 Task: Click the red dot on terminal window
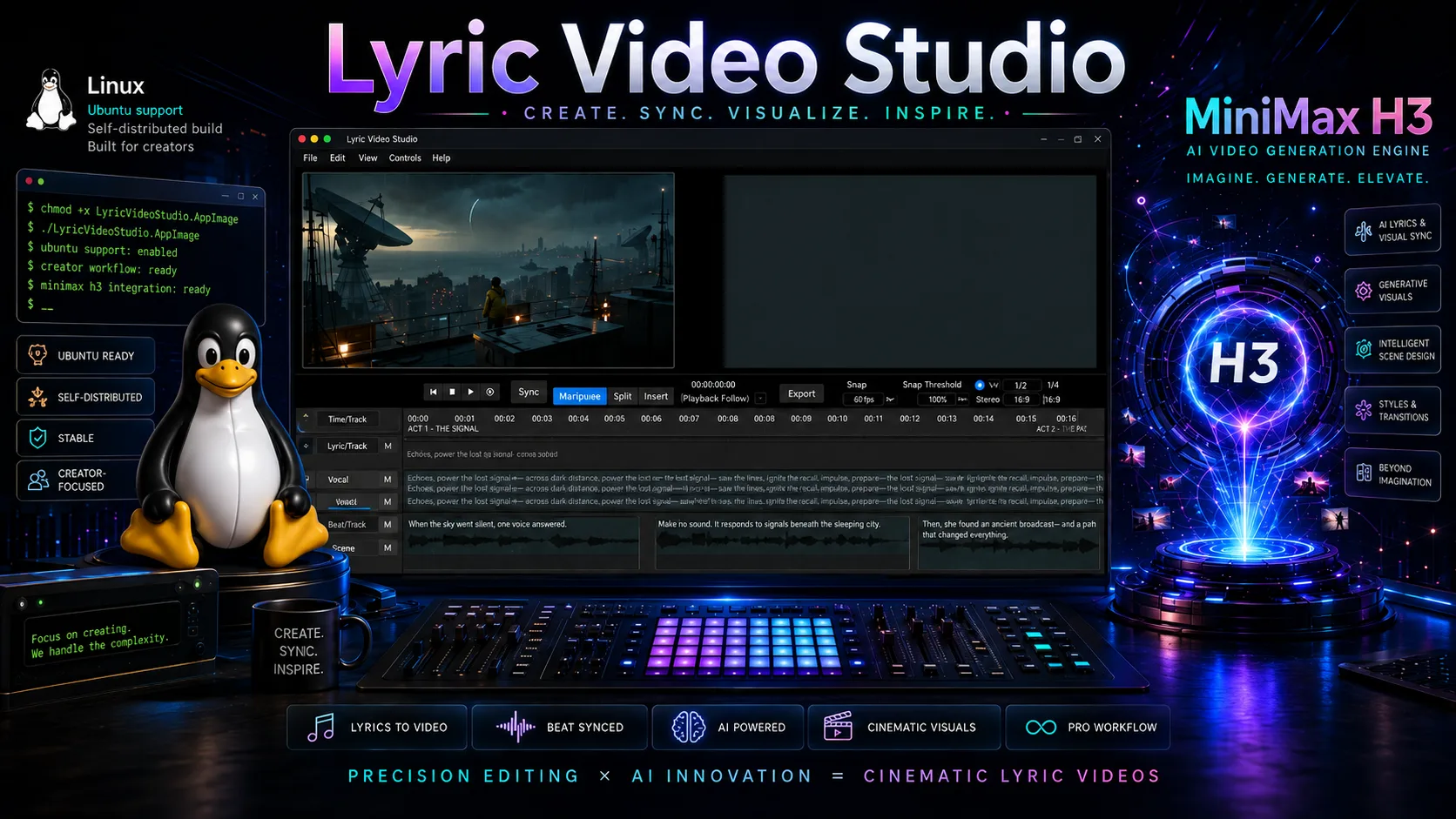coord(29,181)
